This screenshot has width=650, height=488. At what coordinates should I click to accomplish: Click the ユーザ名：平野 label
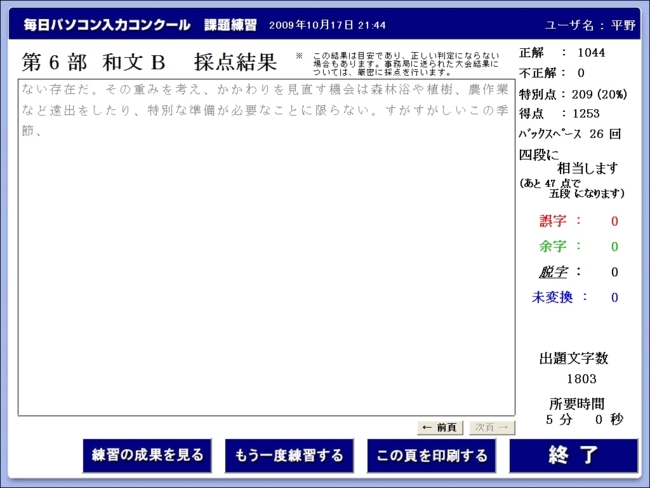[x=590, y=25]
